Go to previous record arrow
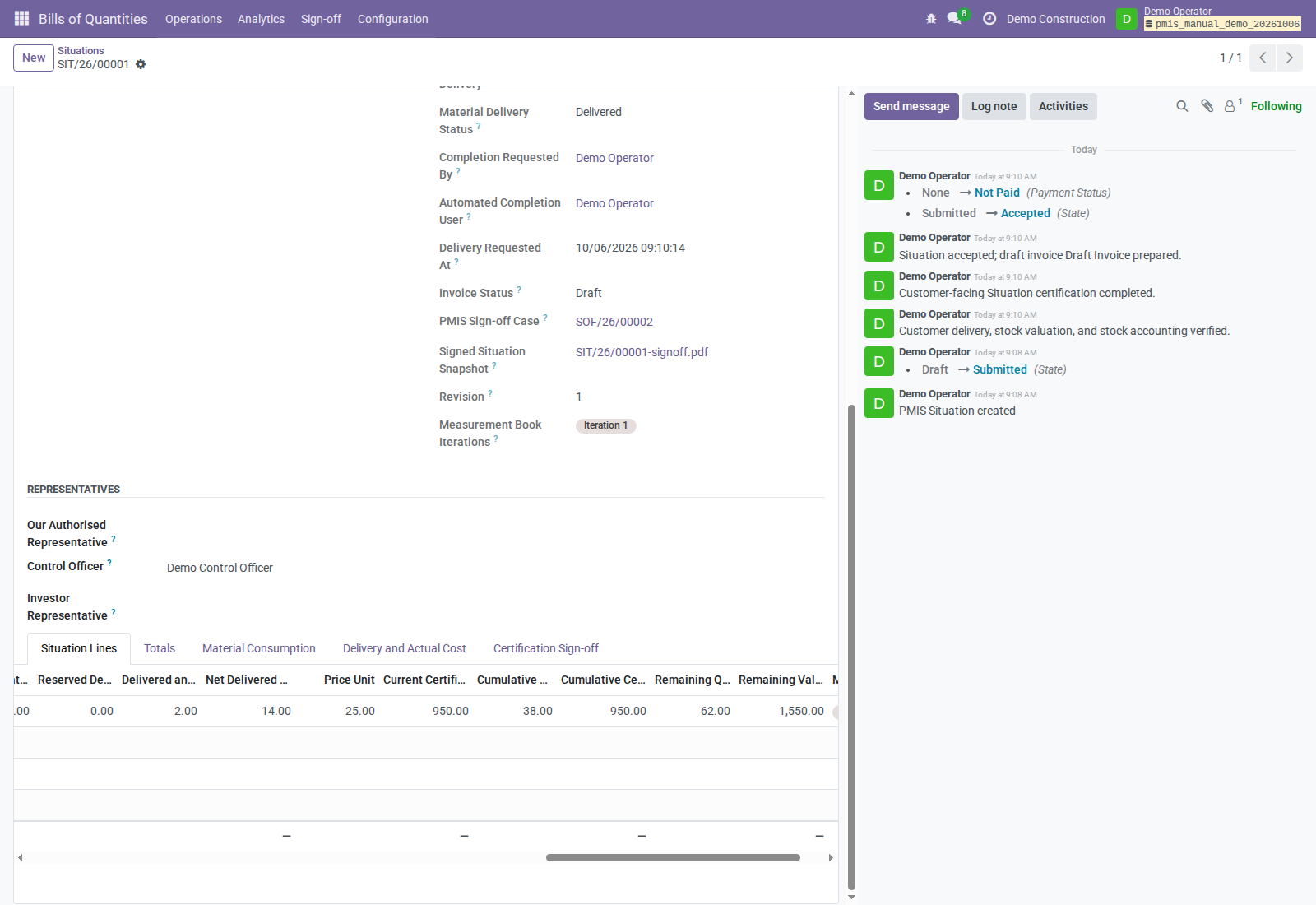Viewport: 1316px width, 905px height. coord(1263,58)
